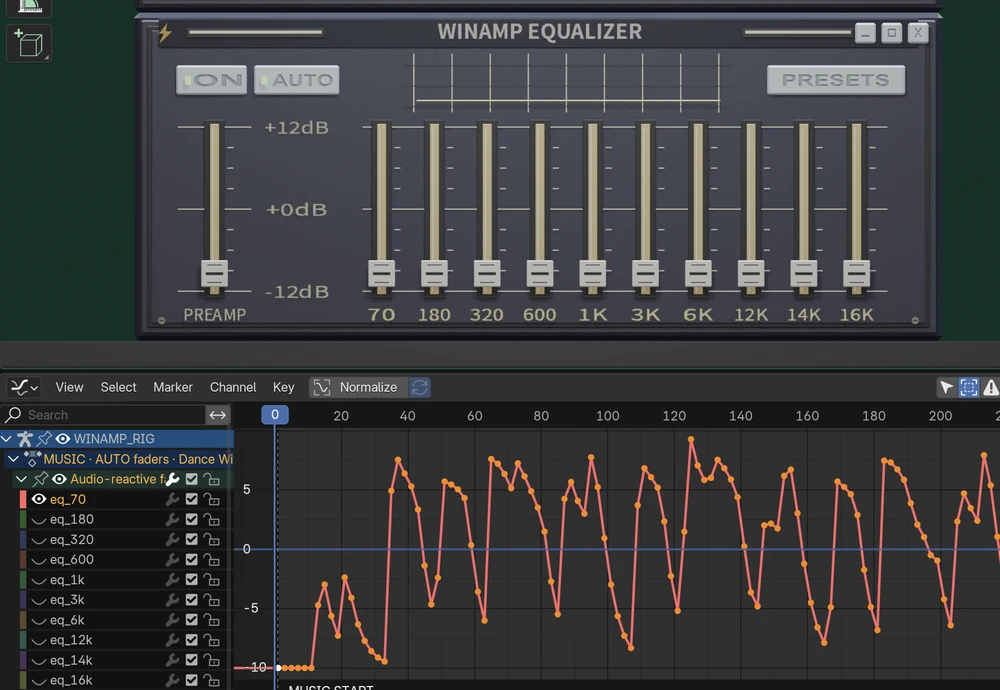
Task: Open the View menu
Action: [69, 387]
